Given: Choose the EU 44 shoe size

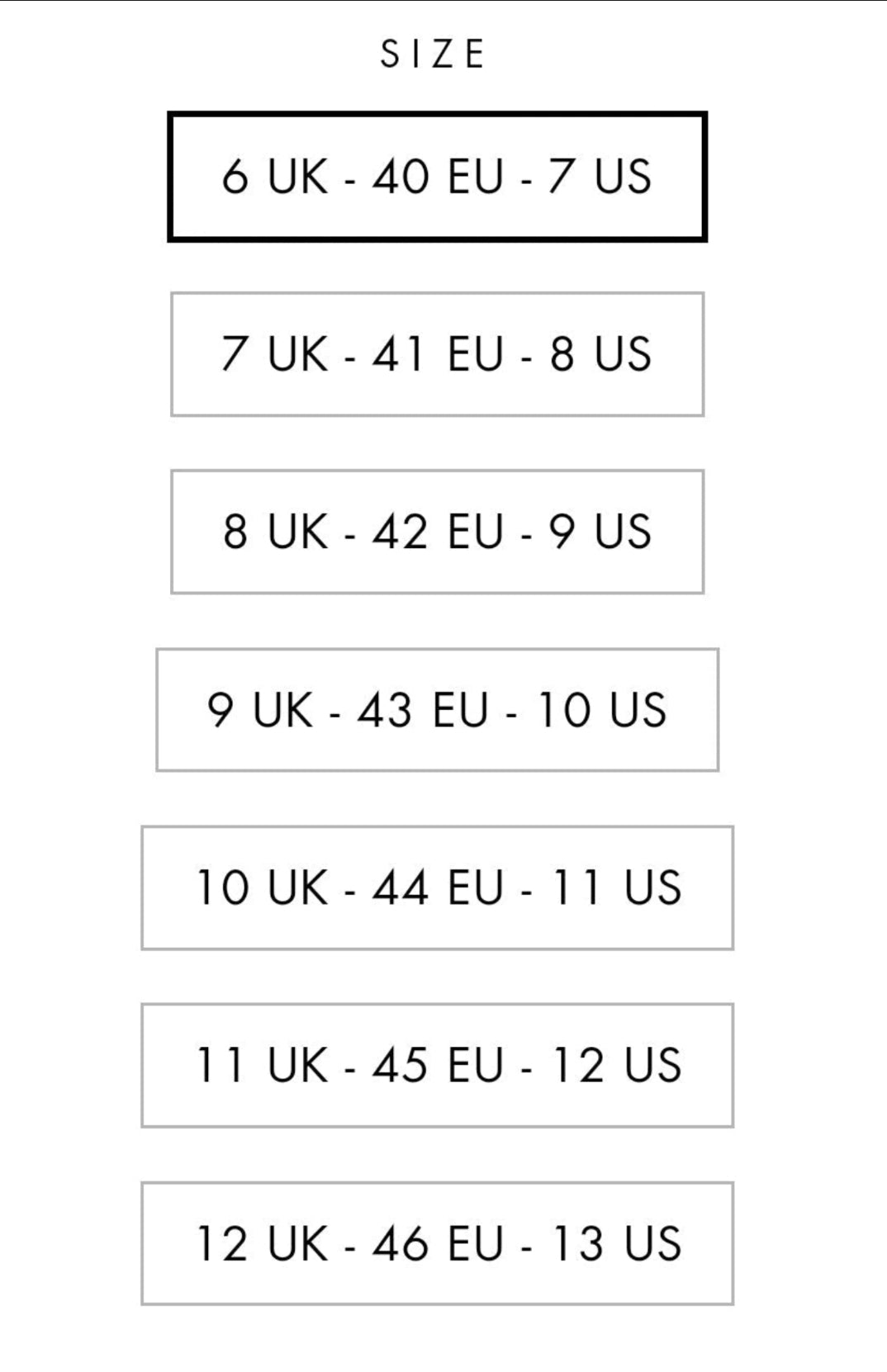Looking at the screenshot, I should pos(437,887).
